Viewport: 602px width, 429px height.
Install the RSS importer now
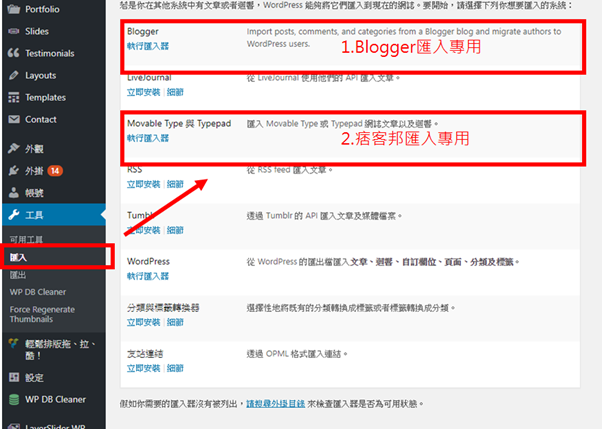144,184
